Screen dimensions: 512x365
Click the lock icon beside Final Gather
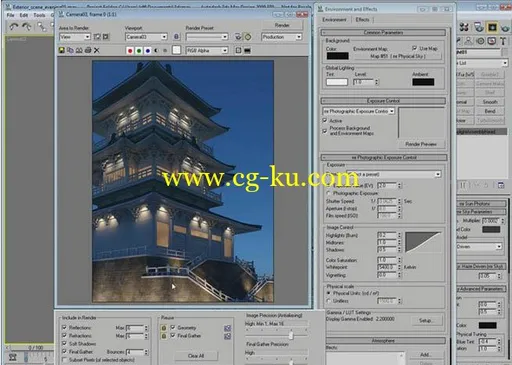tap(164, 336)
